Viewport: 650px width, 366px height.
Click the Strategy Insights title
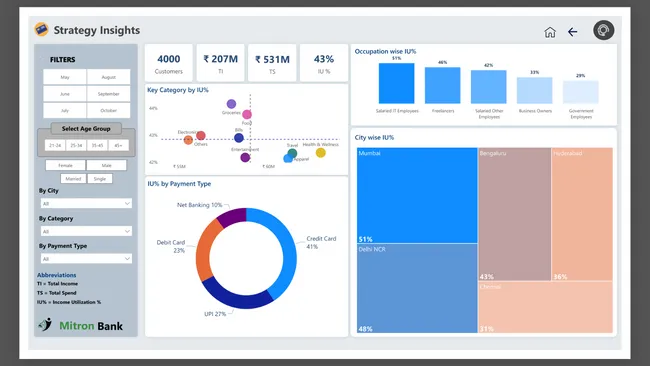(97, 30)
